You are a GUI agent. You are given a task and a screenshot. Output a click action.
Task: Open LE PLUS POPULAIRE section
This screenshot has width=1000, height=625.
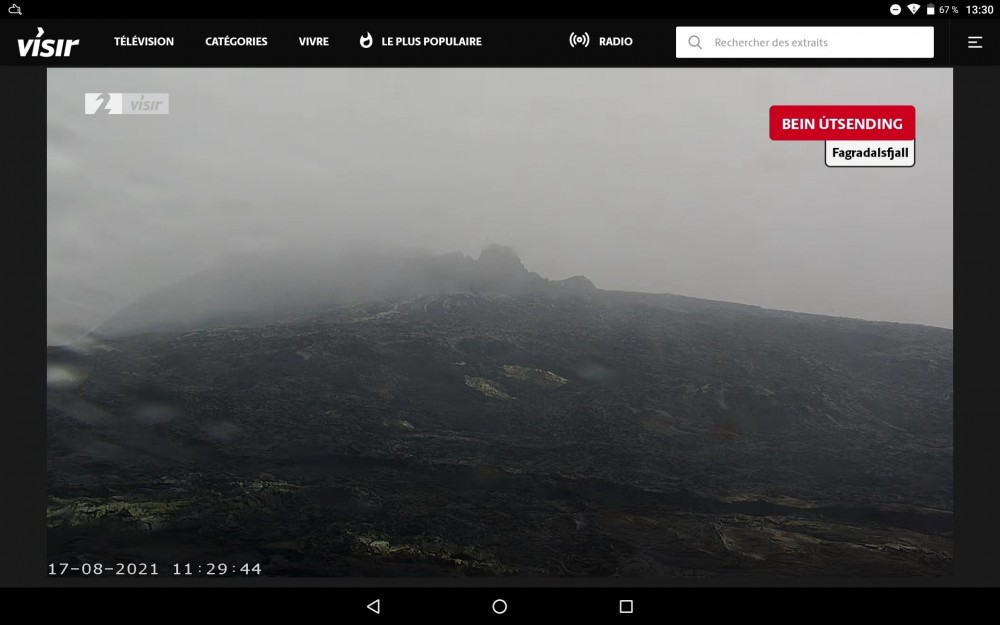pos(431,41)
